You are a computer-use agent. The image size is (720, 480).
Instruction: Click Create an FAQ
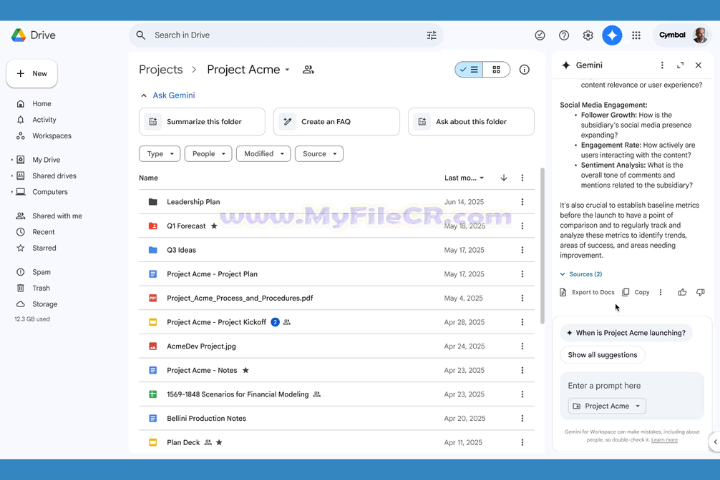(336, 122)
